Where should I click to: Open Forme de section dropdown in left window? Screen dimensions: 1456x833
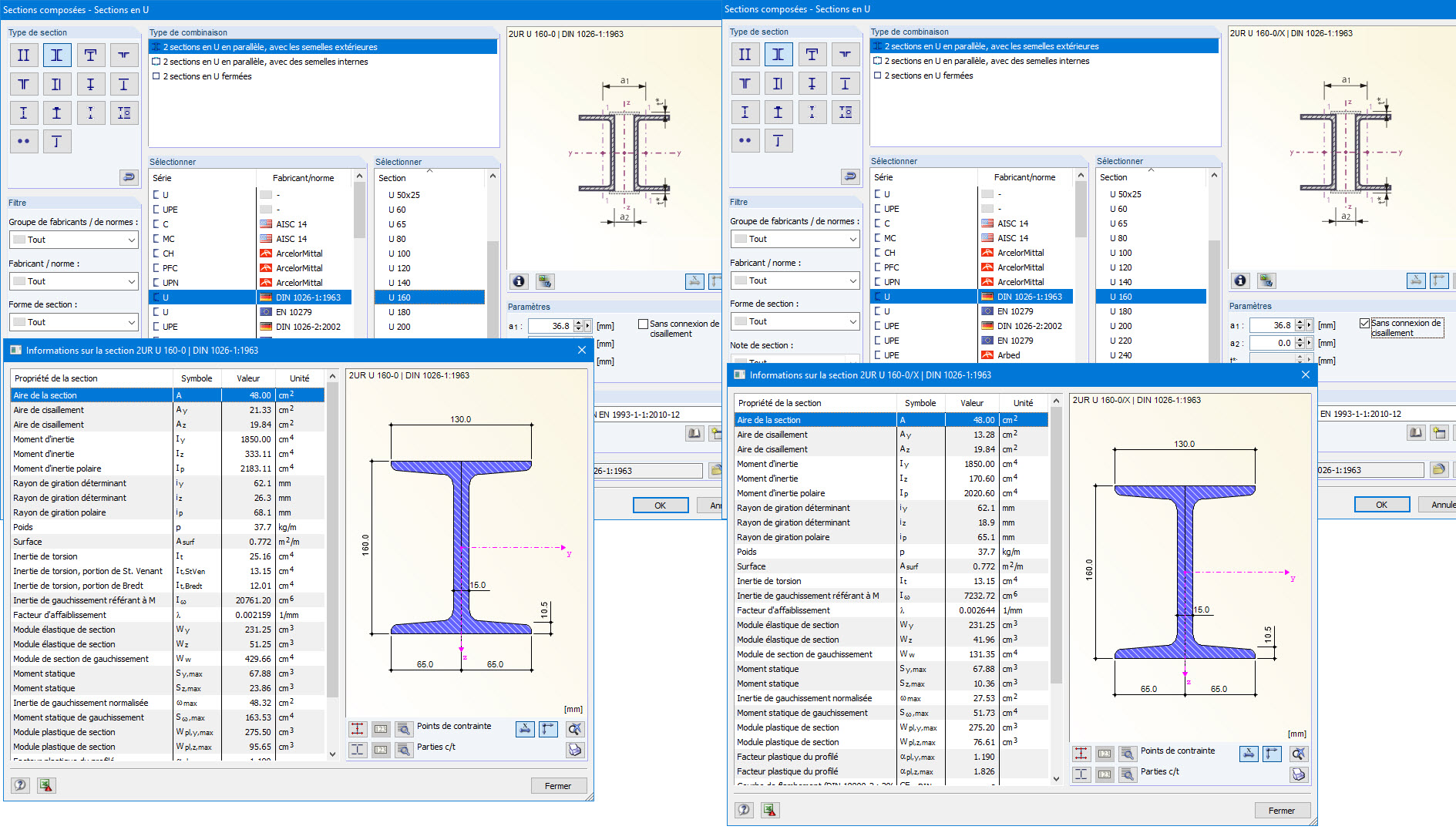pyautogui.click(x=74, y=322)
